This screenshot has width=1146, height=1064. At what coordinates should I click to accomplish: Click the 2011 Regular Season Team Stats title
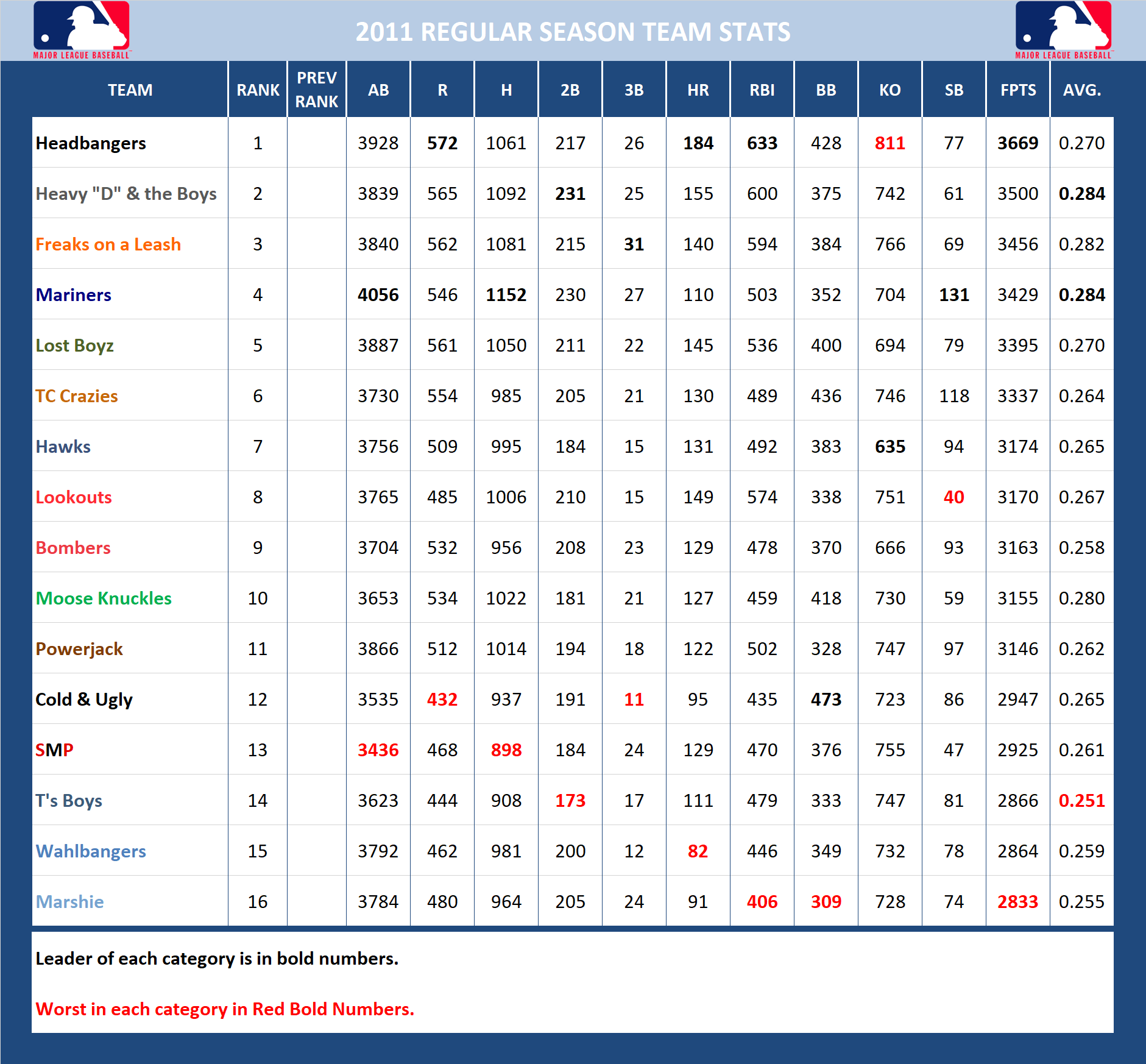[573, 31]
